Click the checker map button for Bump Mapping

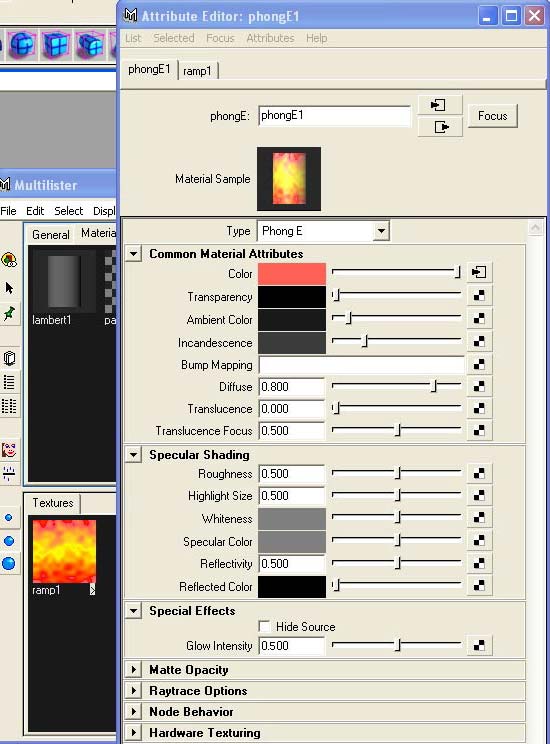click(479, 364)
